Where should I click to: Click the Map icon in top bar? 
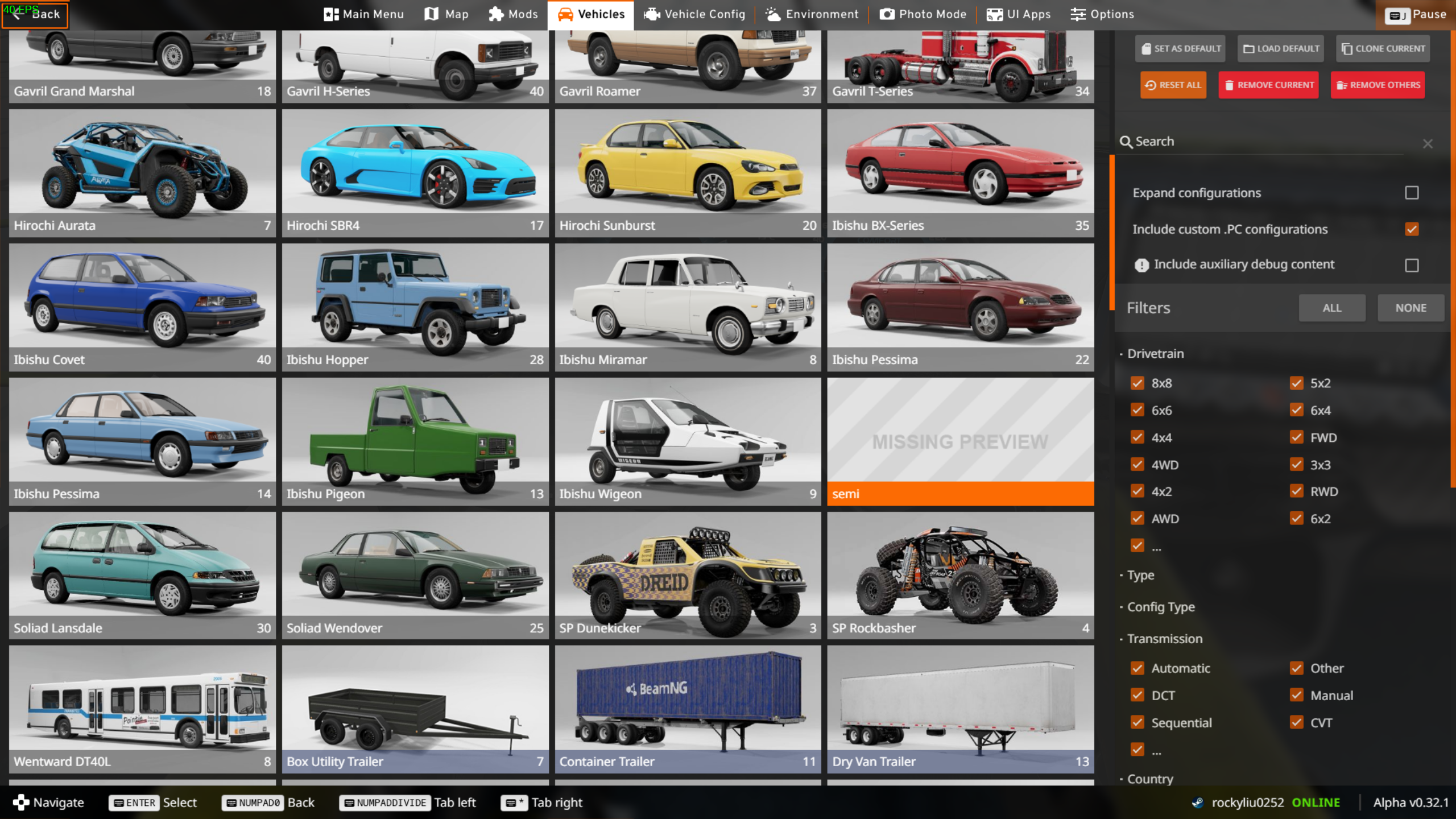point(432,14)
